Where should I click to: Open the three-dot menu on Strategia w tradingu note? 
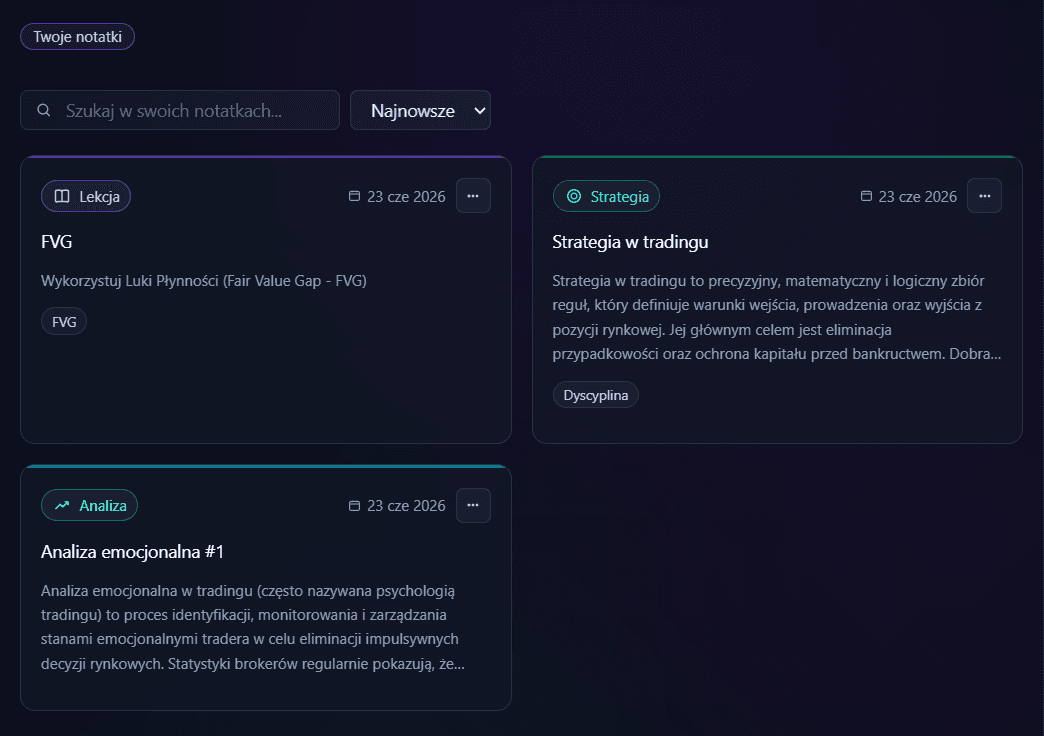pyautogui.click(x=985, y=196)
